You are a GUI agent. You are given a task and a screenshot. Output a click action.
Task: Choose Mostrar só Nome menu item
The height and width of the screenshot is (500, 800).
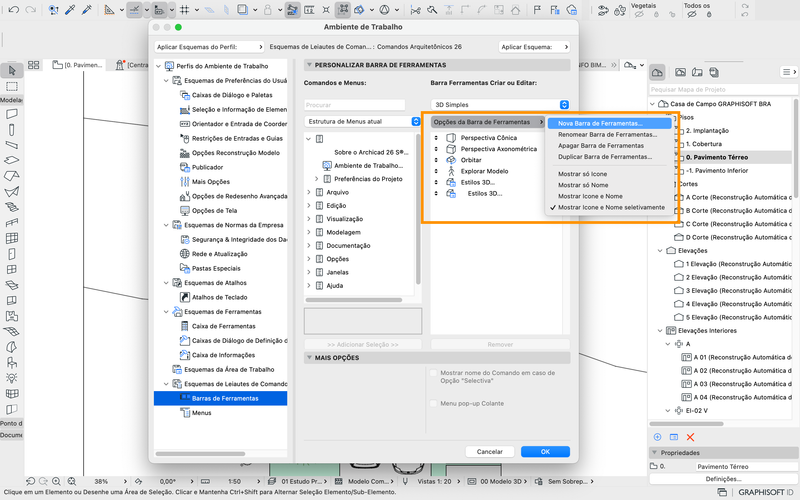[583, 185]
